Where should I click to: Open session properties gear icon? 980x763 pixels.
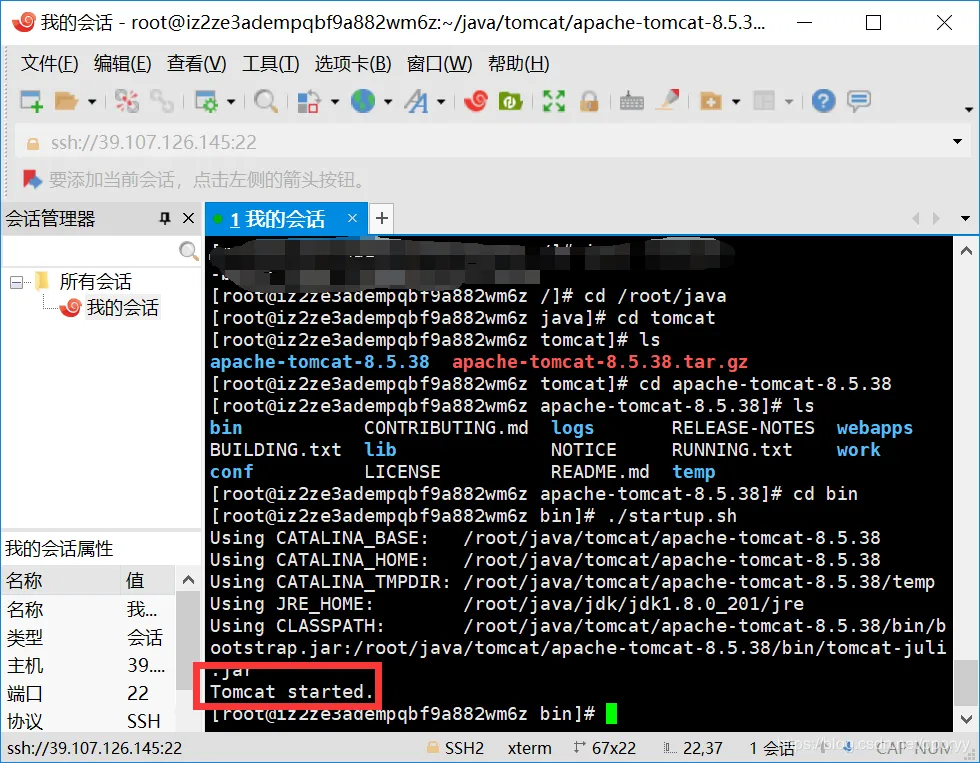click(206, 101)
